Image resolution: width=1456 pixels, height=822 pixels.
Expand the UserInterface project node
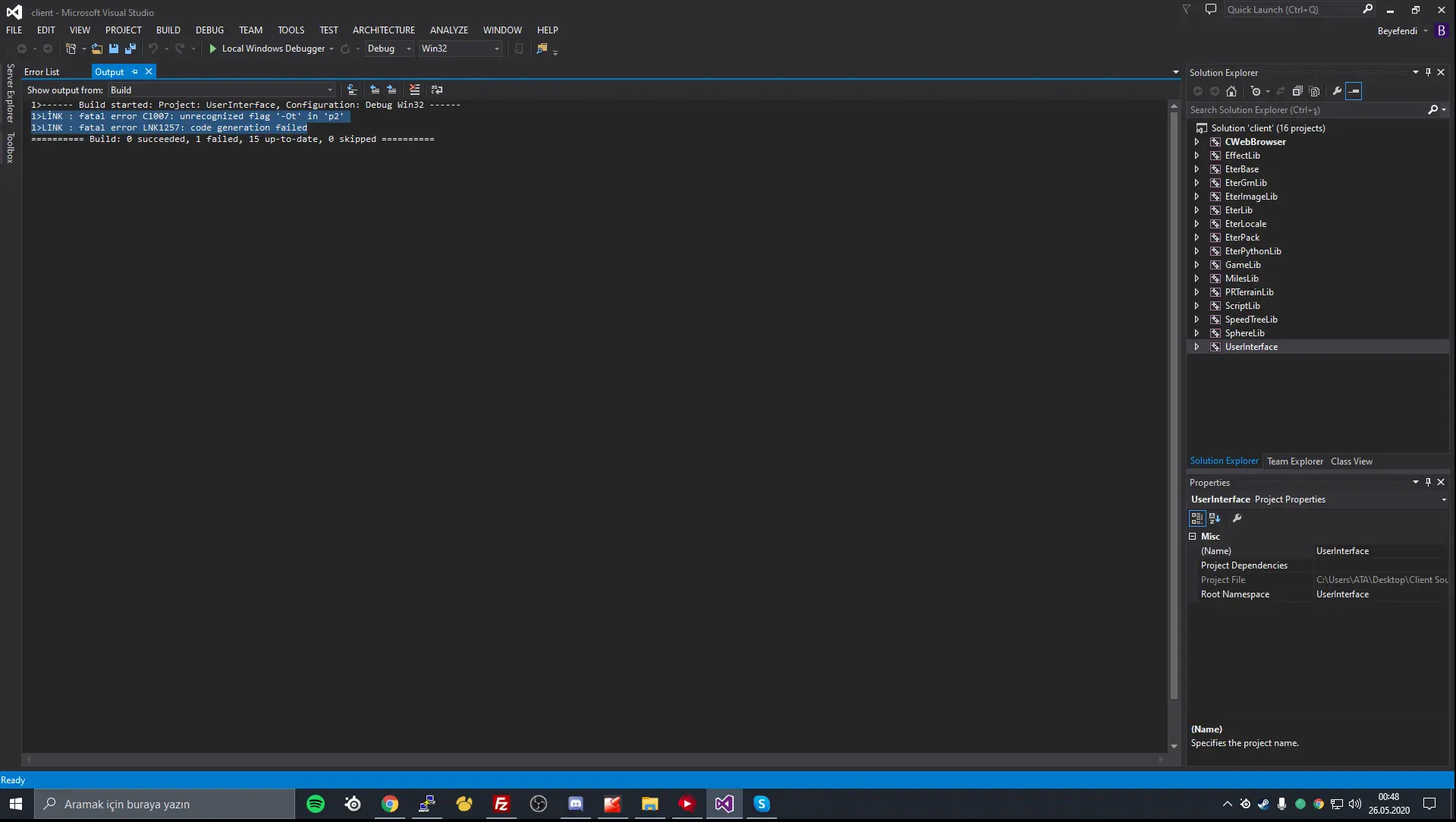tap(1197, 347)
